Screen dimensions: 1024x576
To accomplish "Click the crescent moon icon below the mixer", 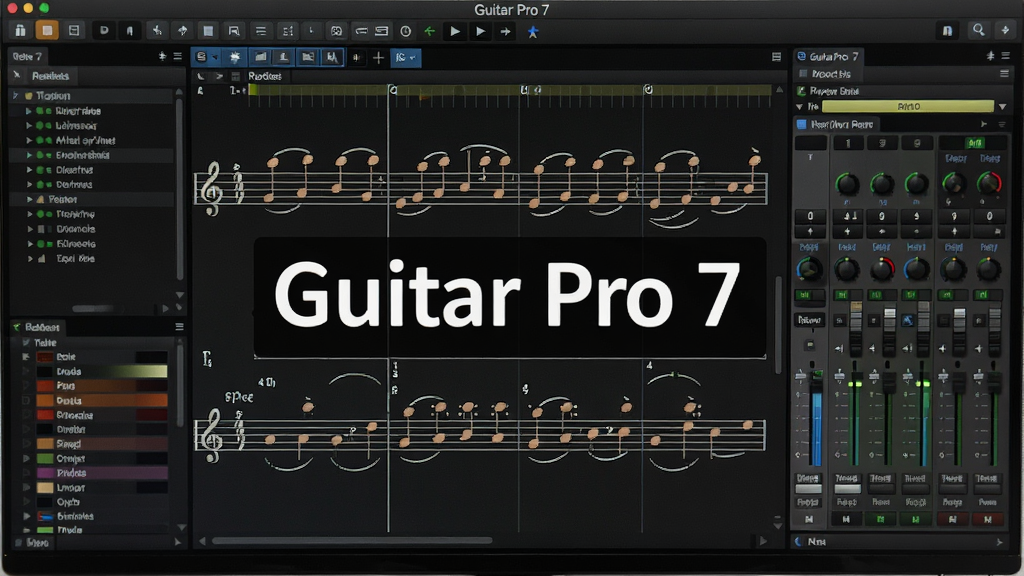I will click(799, 541).
